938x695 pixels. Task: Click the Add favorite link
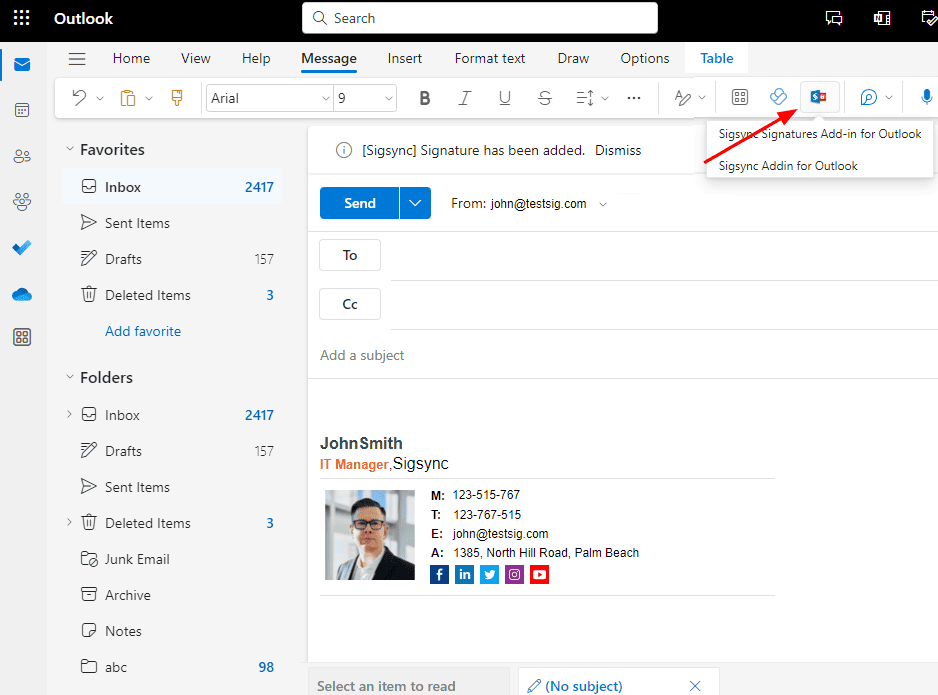(143, 331)
